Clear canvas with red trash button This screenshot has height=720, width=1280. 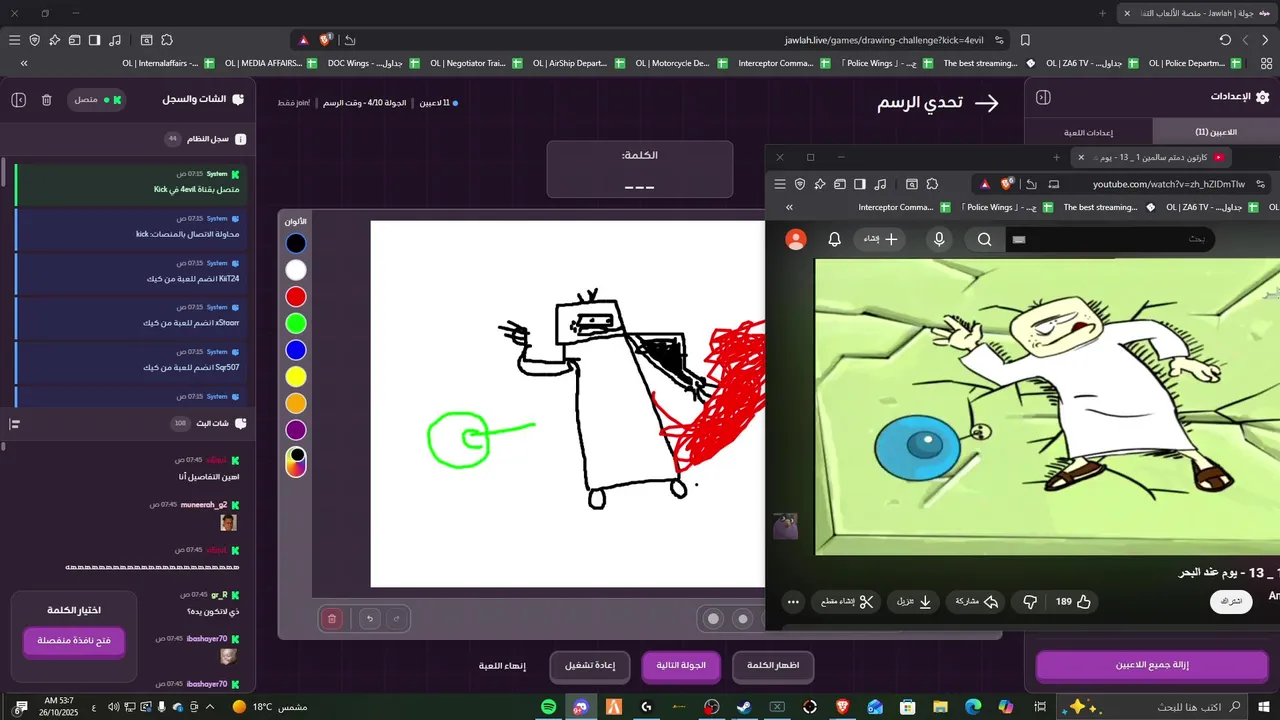332,619
